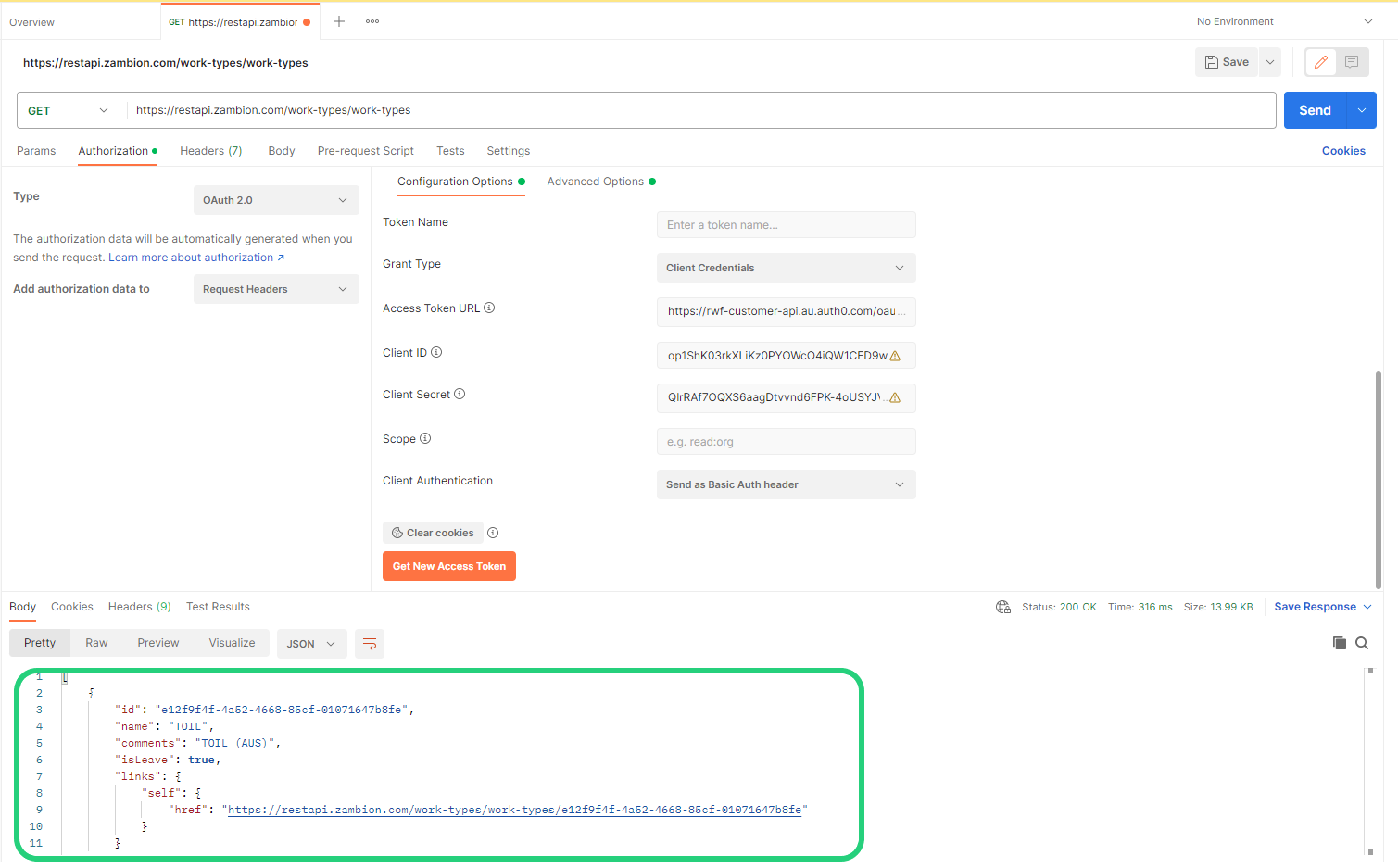The image size is (1398, 868).
Task: Click the Token Name input field
Action: 787,225
